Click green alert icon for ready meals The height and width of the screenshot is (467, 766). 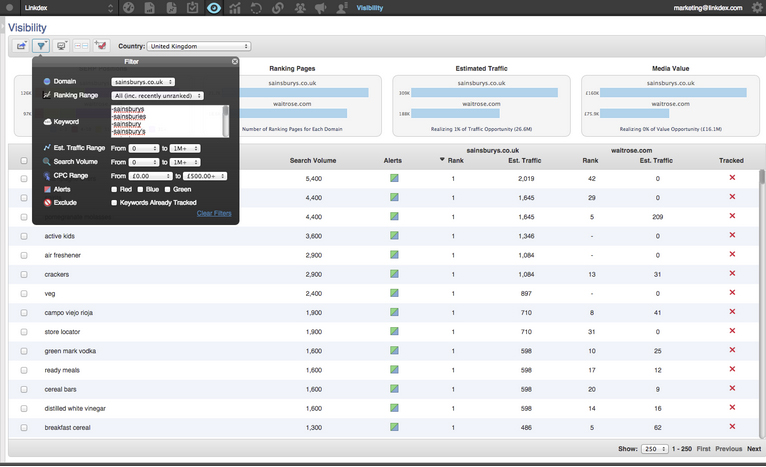(x=394, y=370)
